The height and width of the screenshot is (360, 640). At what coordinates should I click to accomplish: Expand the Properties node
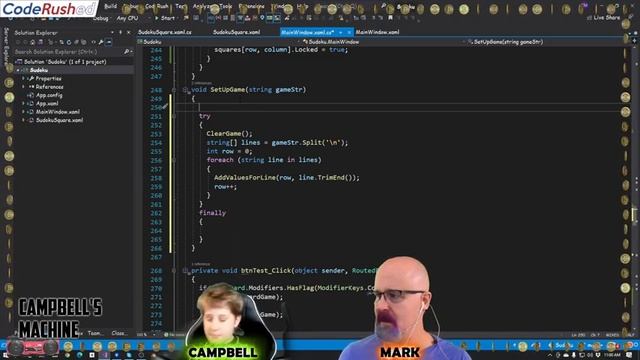[24, 78]
